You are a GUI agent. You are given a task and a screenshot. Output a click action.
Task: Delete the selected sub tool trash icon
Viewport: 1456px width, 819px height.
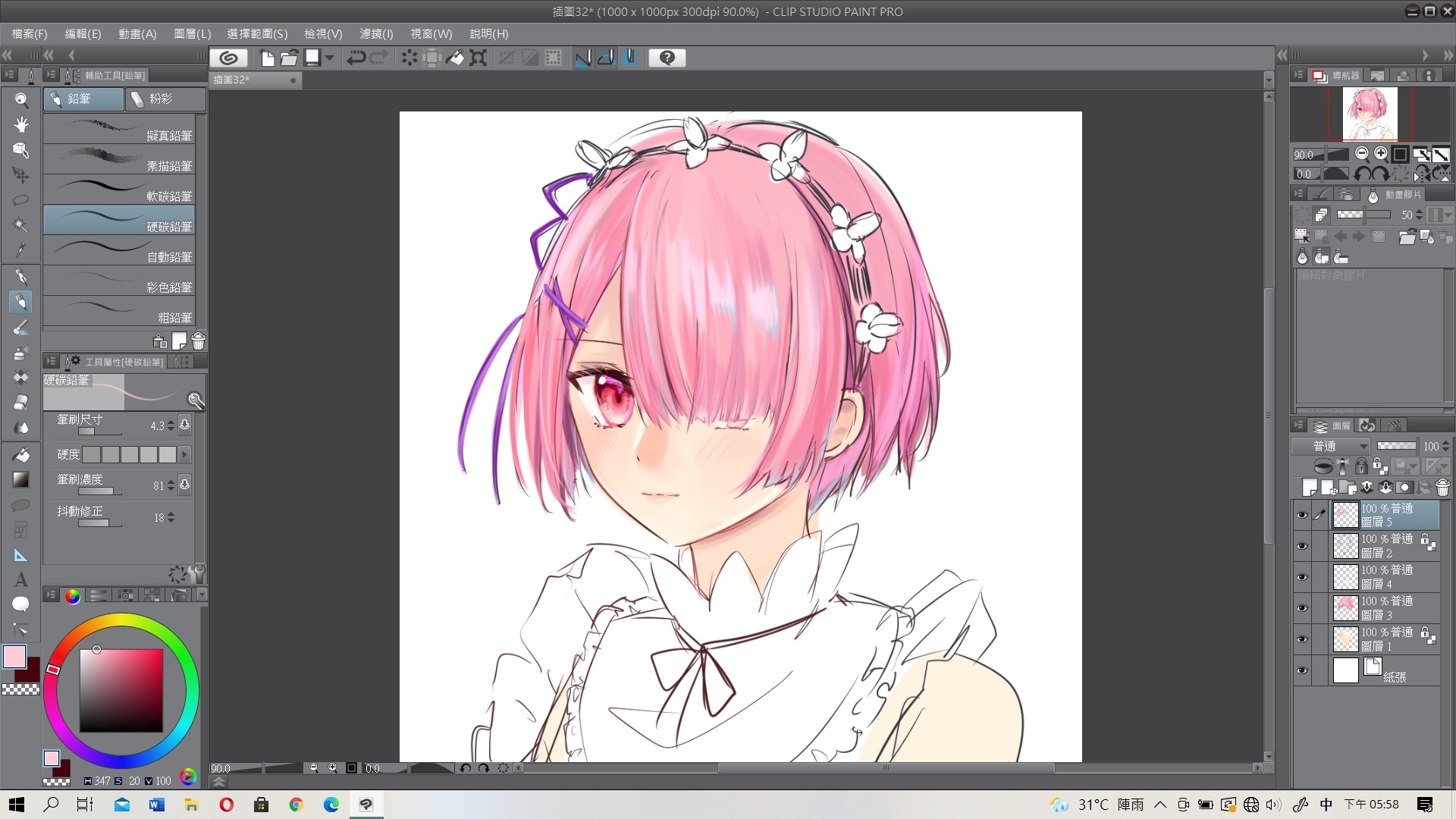199,340
